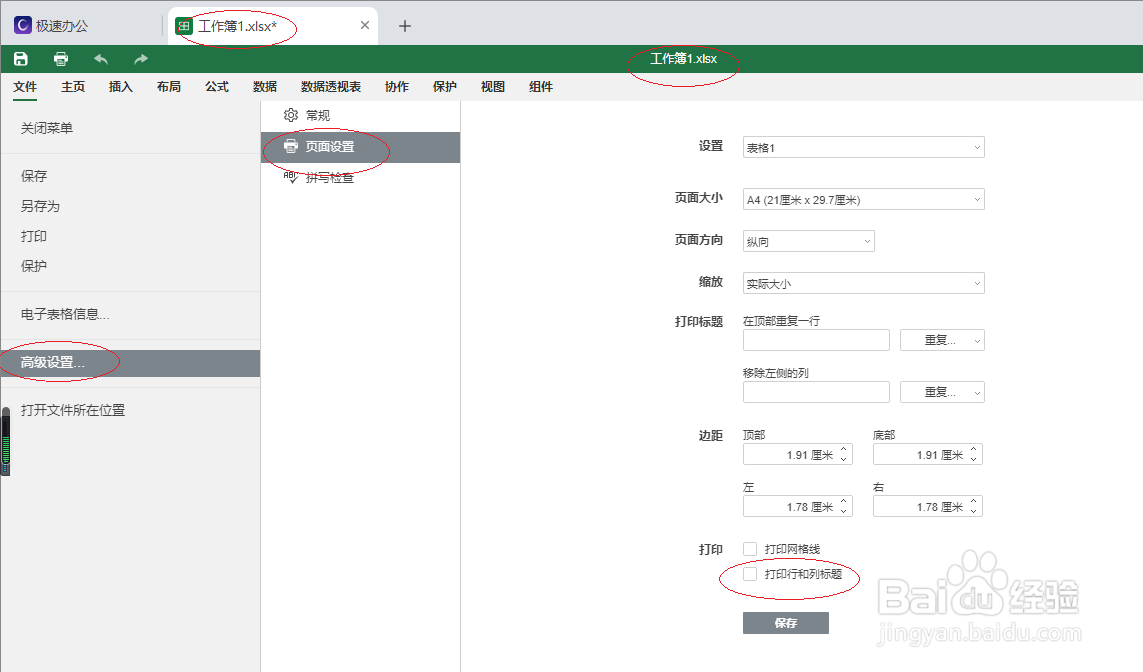Image resolution: width=1143 pixels, height=672 pixels.
Task: Click the 顶部 margin input field
Action: pyautogui.click(x=797, y=453)
